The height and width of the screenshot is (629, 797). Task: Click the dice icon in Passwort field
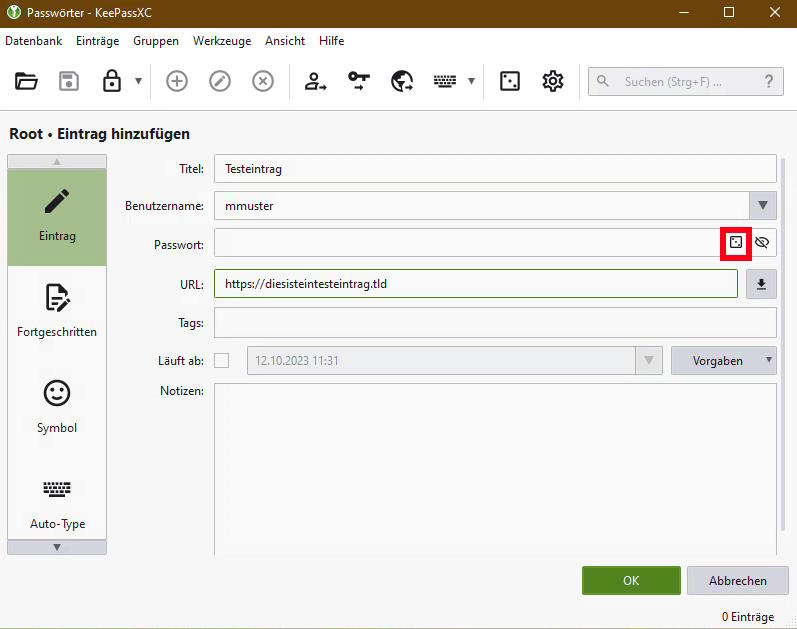click(736, 243)
